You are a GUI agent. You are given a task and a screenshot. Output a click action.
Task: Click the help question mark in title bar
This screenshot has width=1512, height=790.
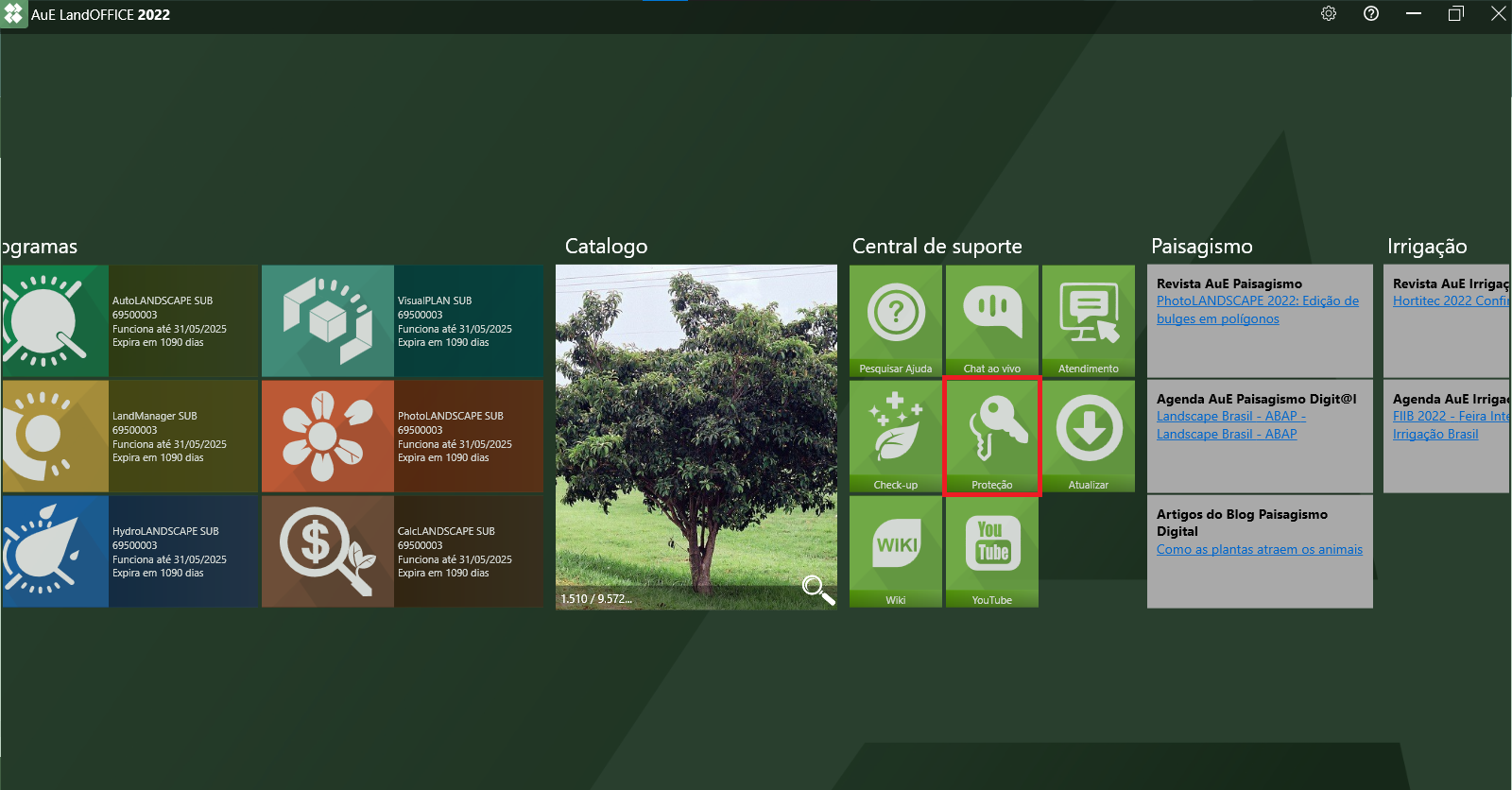[x=1371, y=13]
